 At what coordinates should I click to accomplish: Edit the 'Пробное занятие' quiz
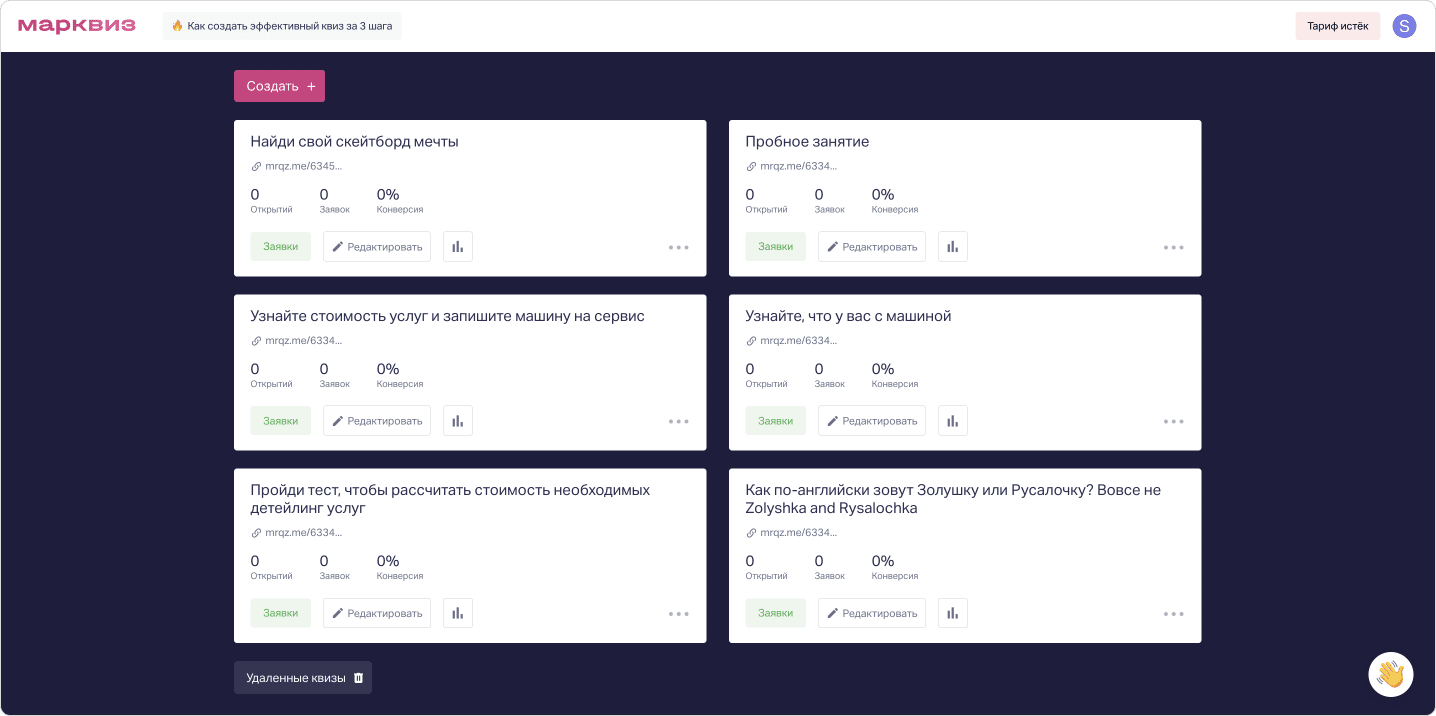[x=871, y=247]
